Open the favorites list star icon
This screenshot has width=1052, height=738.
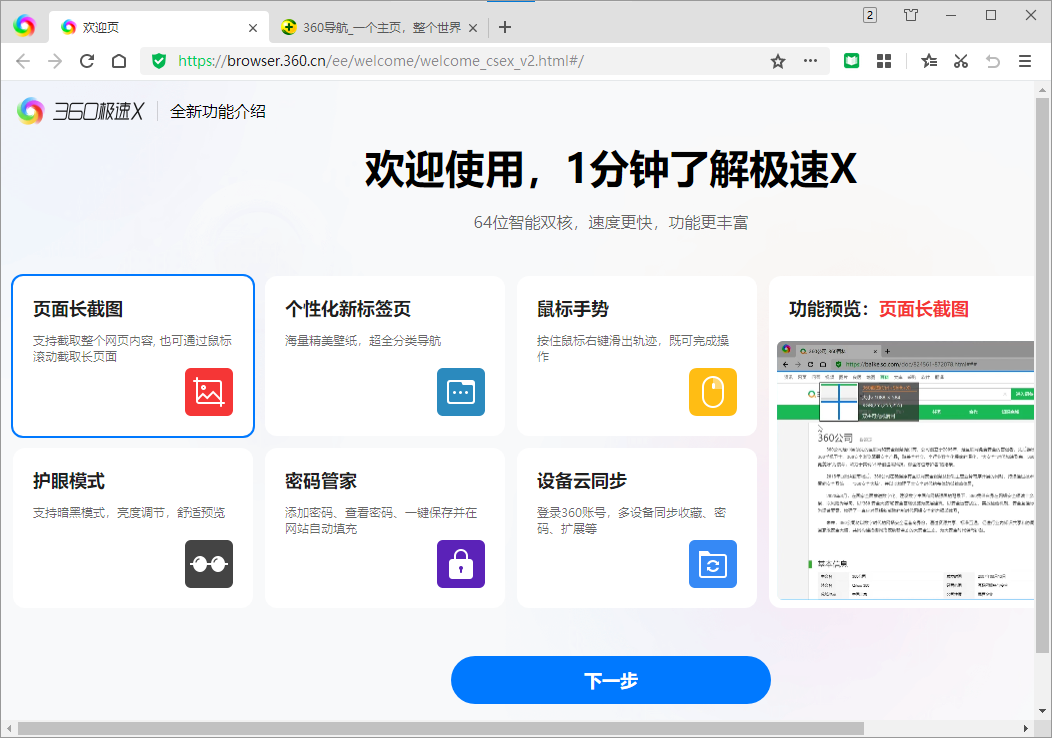pyautogui.click(x=929, y=61)
